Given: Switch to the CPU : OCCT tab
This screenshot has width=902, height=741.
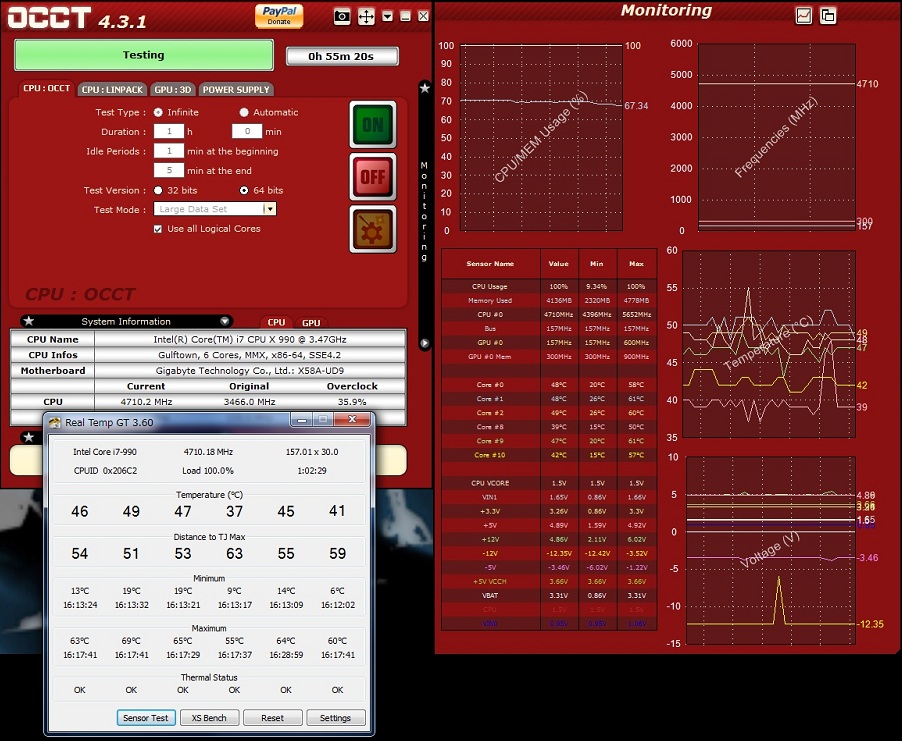Looking at the screenshot, I should click(x=47, y=88).
